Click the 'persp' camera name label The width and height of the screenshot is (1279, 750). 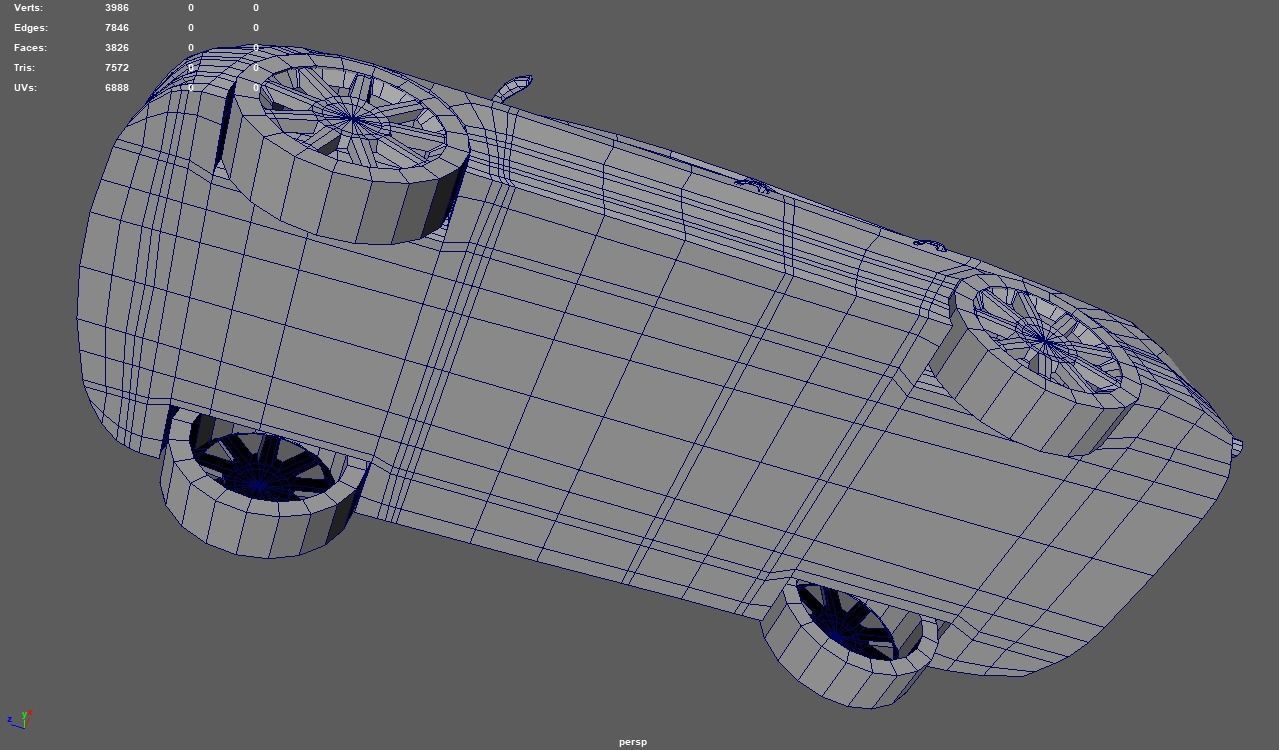coord(633,742)
